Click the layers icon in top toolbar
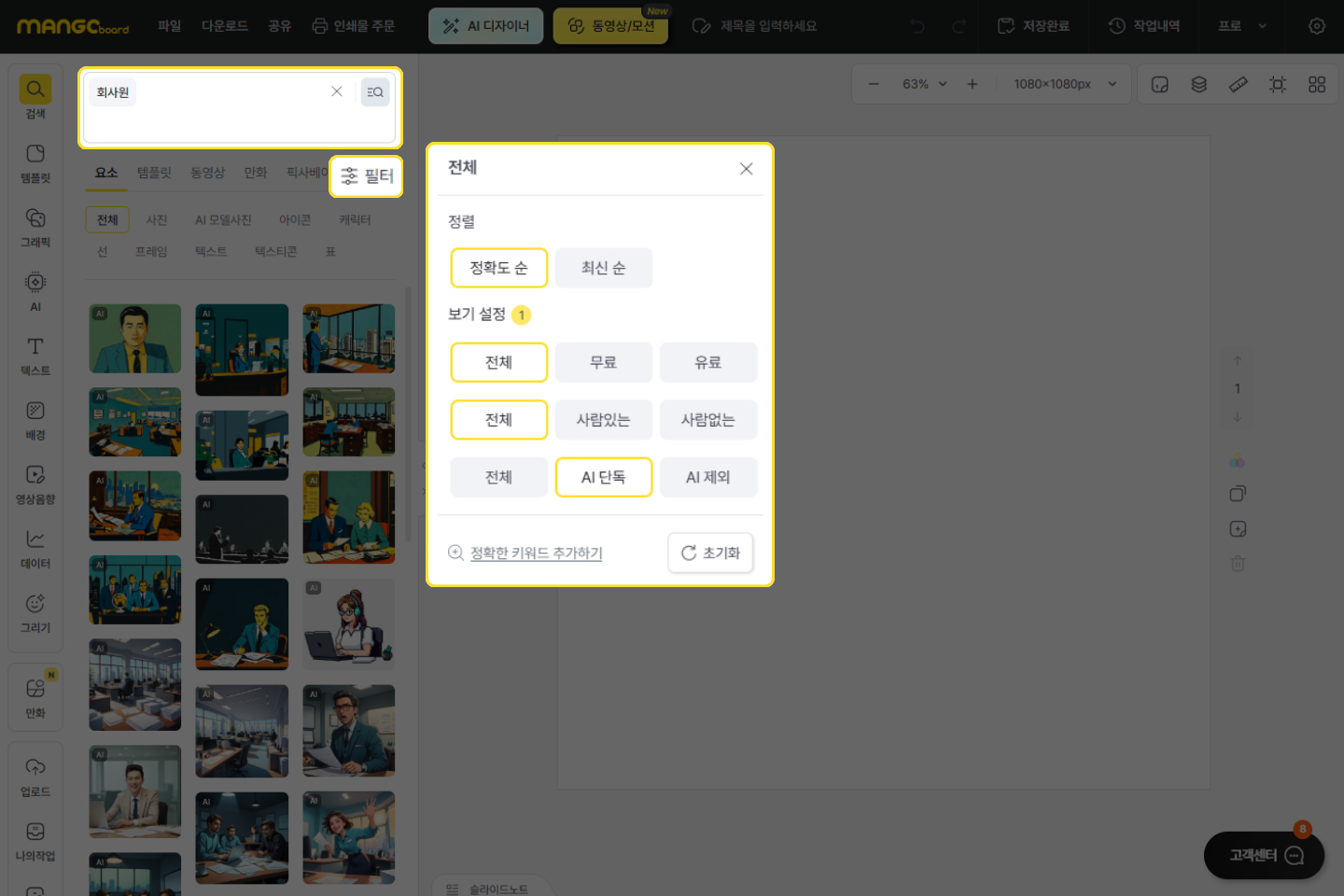 [1199, 84]
